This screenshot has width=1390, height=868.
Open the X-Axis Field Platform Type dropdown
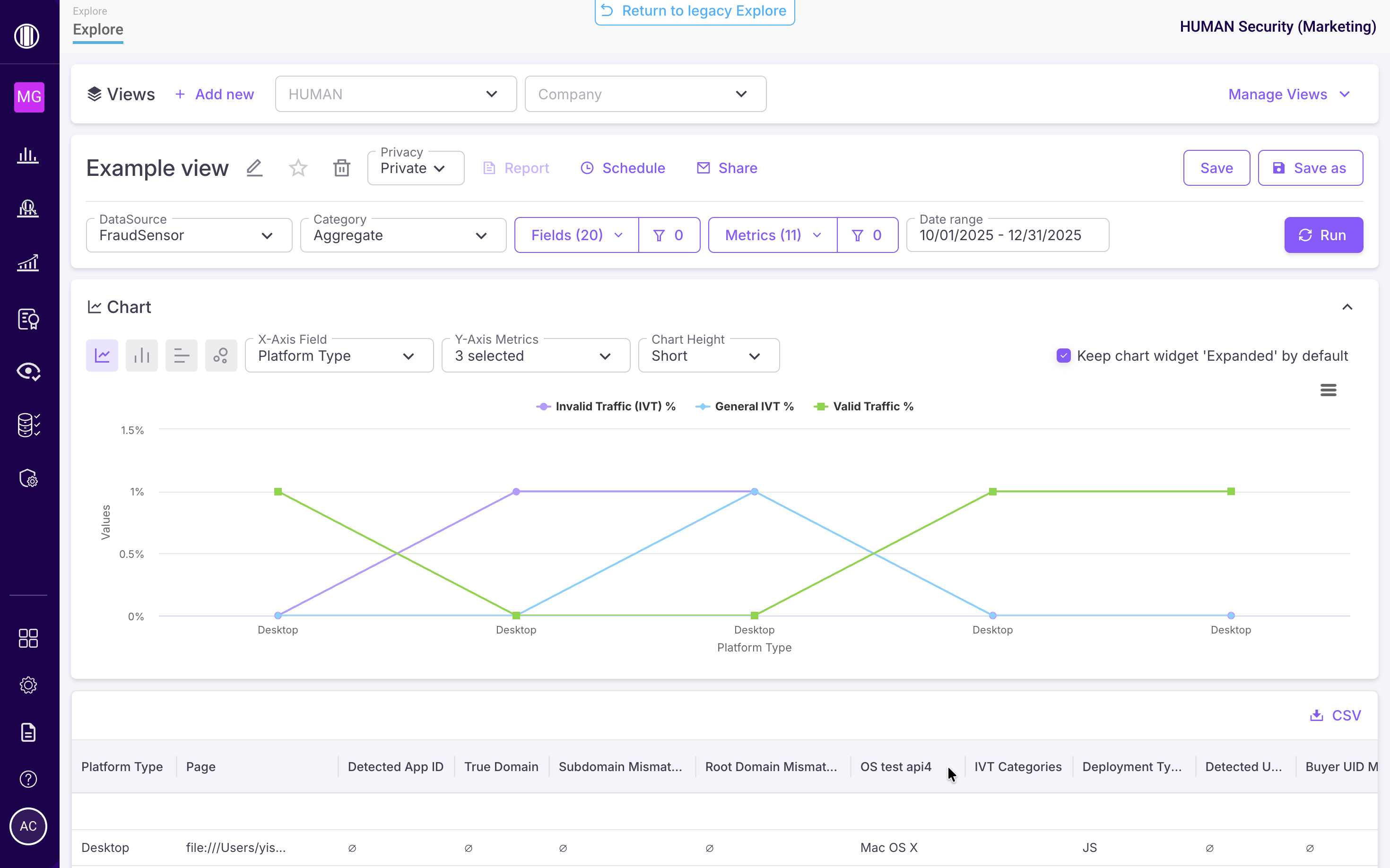339,356
